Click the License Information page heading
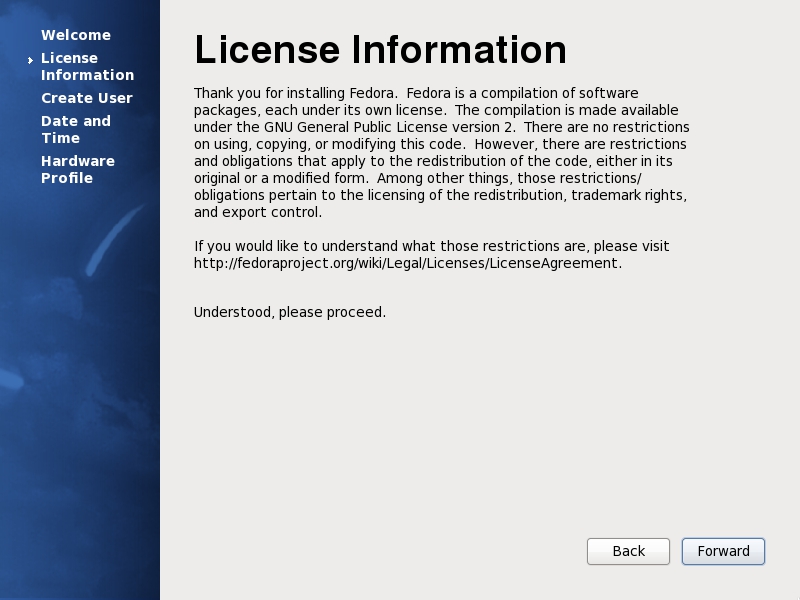This screenshot has width=800, height=600. click(380, 50)
